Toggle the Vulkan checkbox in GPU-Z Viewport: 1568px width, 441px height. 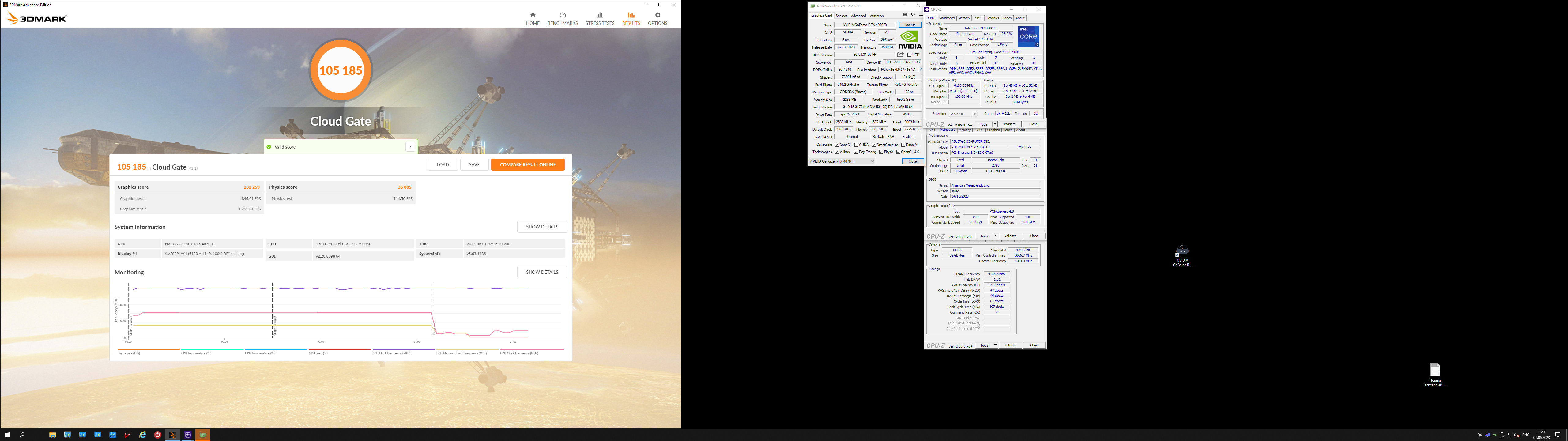click(837, 152)
